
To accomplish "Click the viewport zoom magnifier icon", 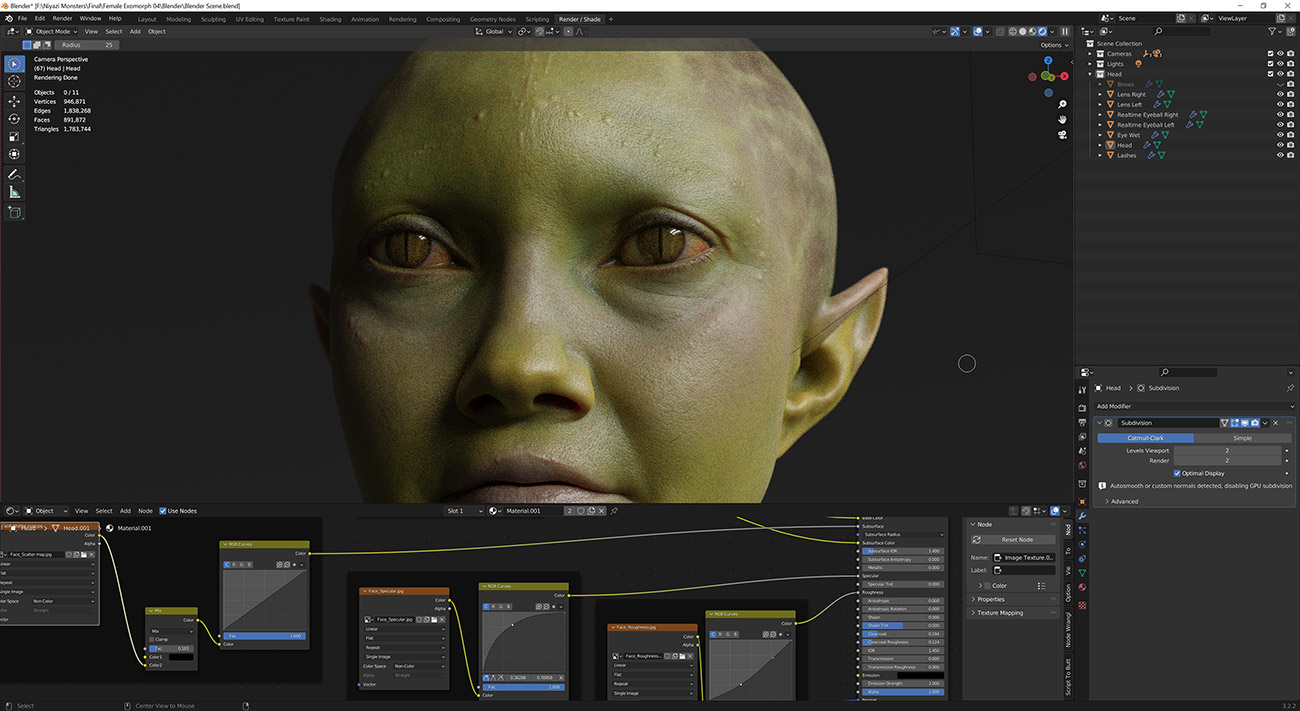I will point(1062,104).
